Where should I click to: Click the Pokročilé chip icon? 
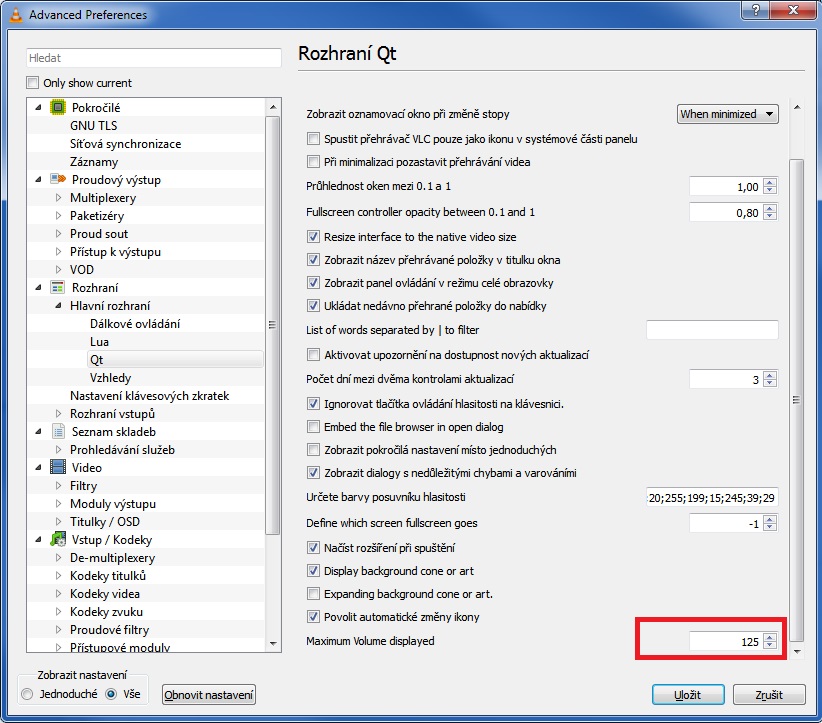[58, 107]
